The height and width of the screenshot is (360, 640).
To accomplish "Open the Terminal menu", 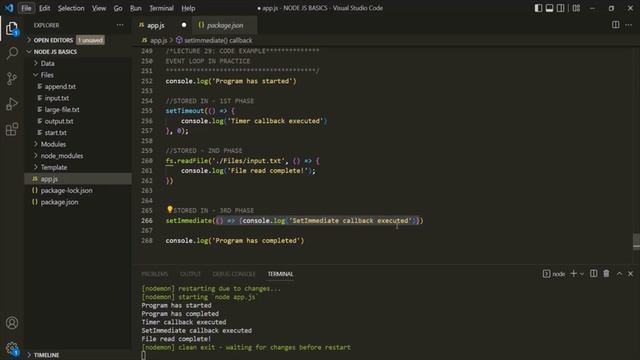I will pyautogui.click(x=161, y=8).
